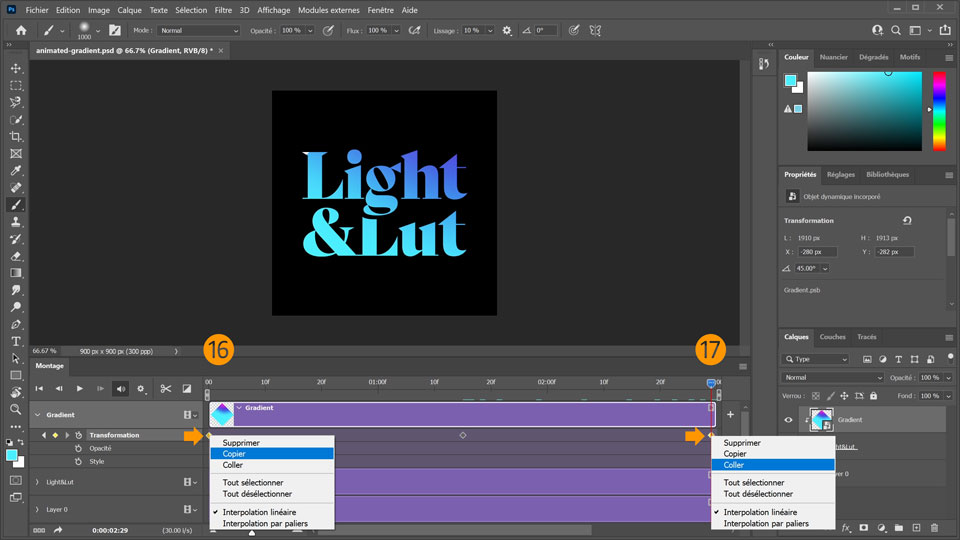Open layer blend mode Normal dropdown
Viewport: 960px width, 540px height.
point(834,378)
